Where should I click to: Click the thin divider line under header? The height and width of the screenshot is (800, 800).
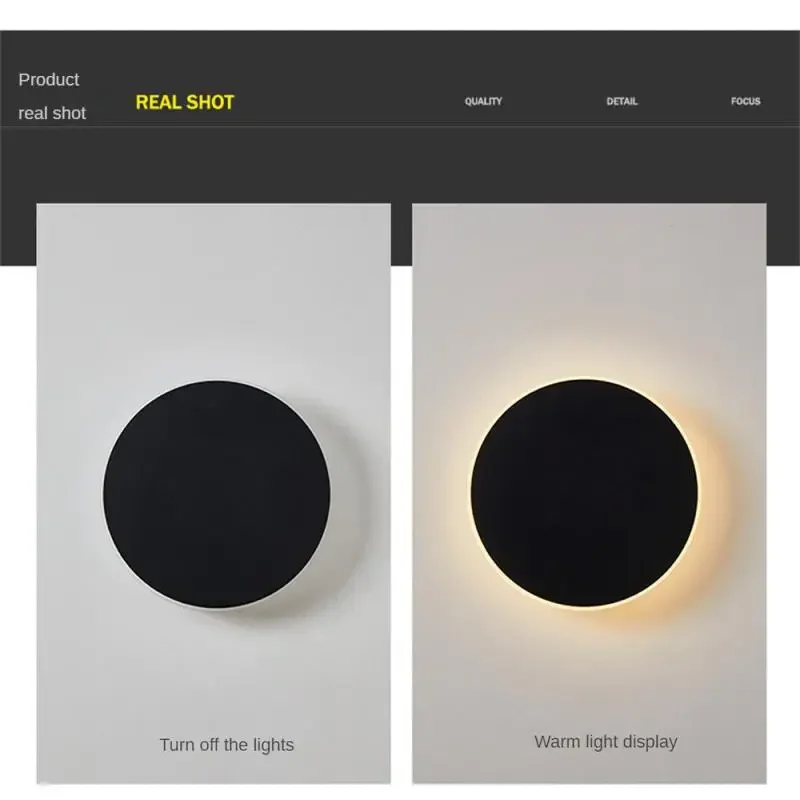coord(400,126)
